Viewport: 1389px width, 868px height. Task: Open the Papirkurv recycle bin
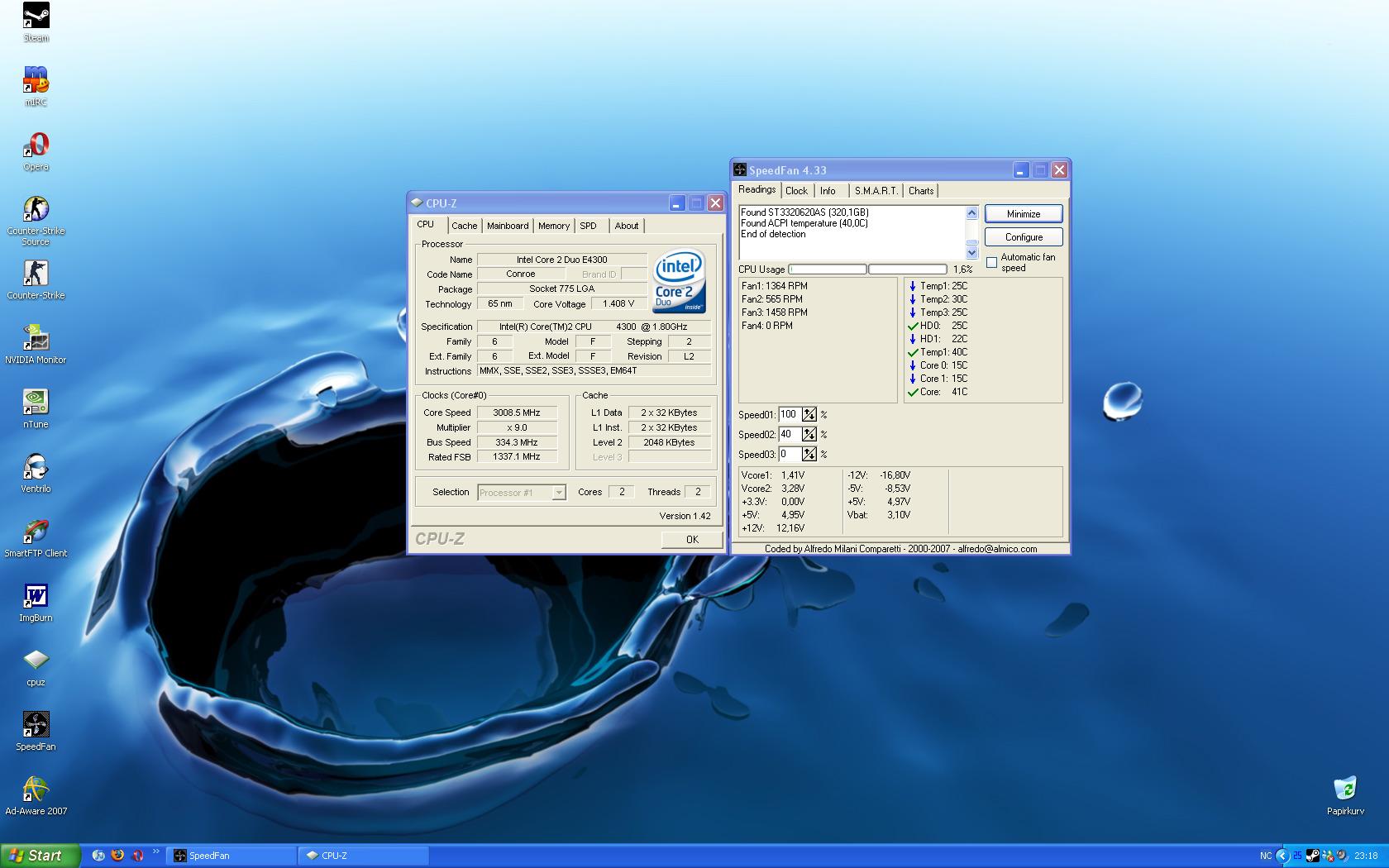(x=1345, y=796)
